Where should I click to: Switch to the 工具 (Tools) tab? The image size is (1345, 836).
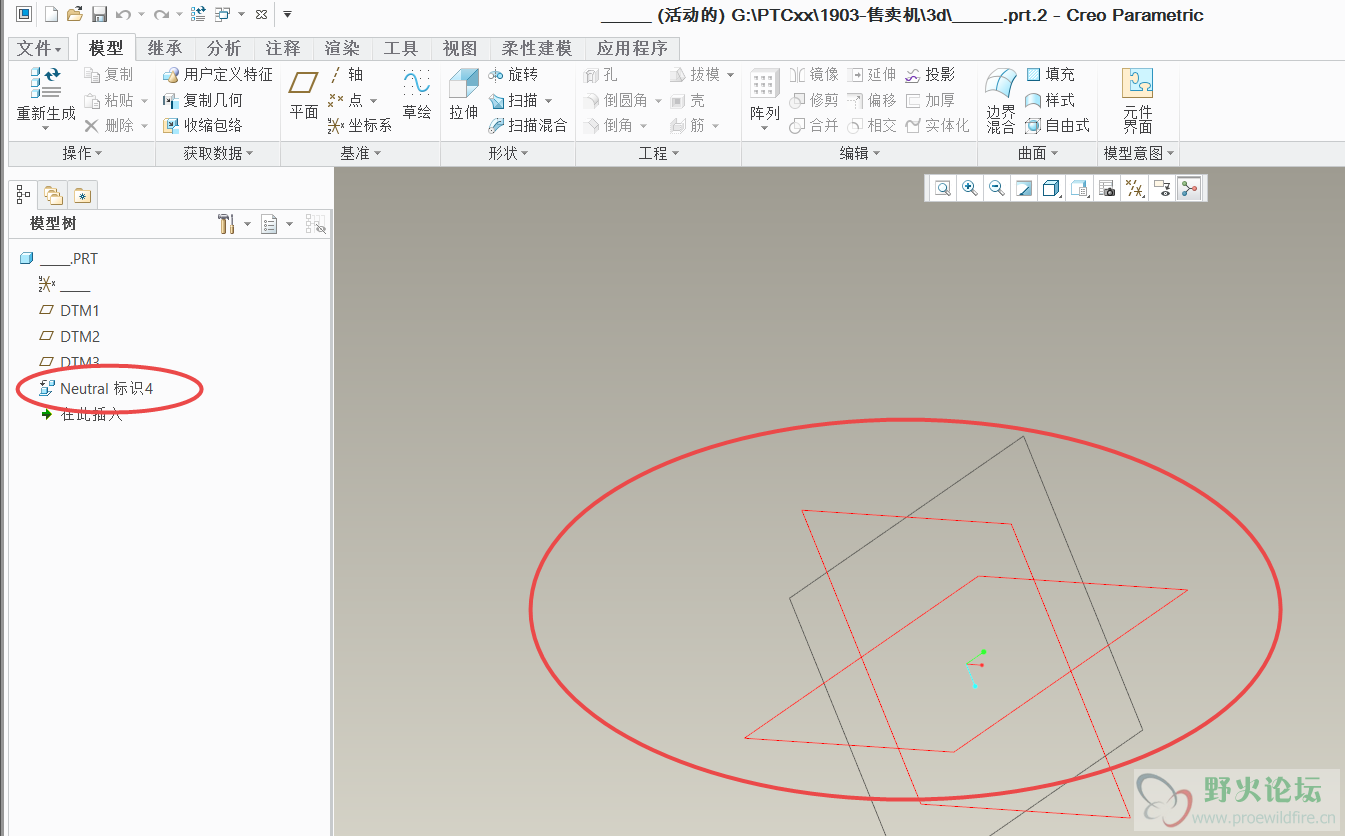click(x=401, y=48)
